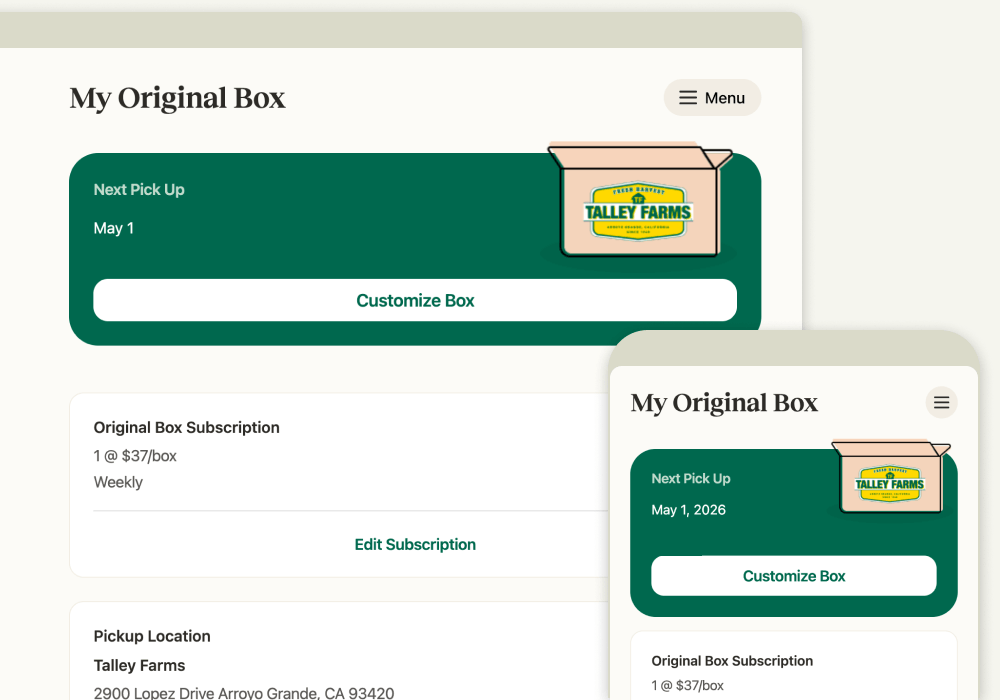Click the Weekly frequency text
The height and width of the screenshot is (700, 1000).
click(118, 482)
